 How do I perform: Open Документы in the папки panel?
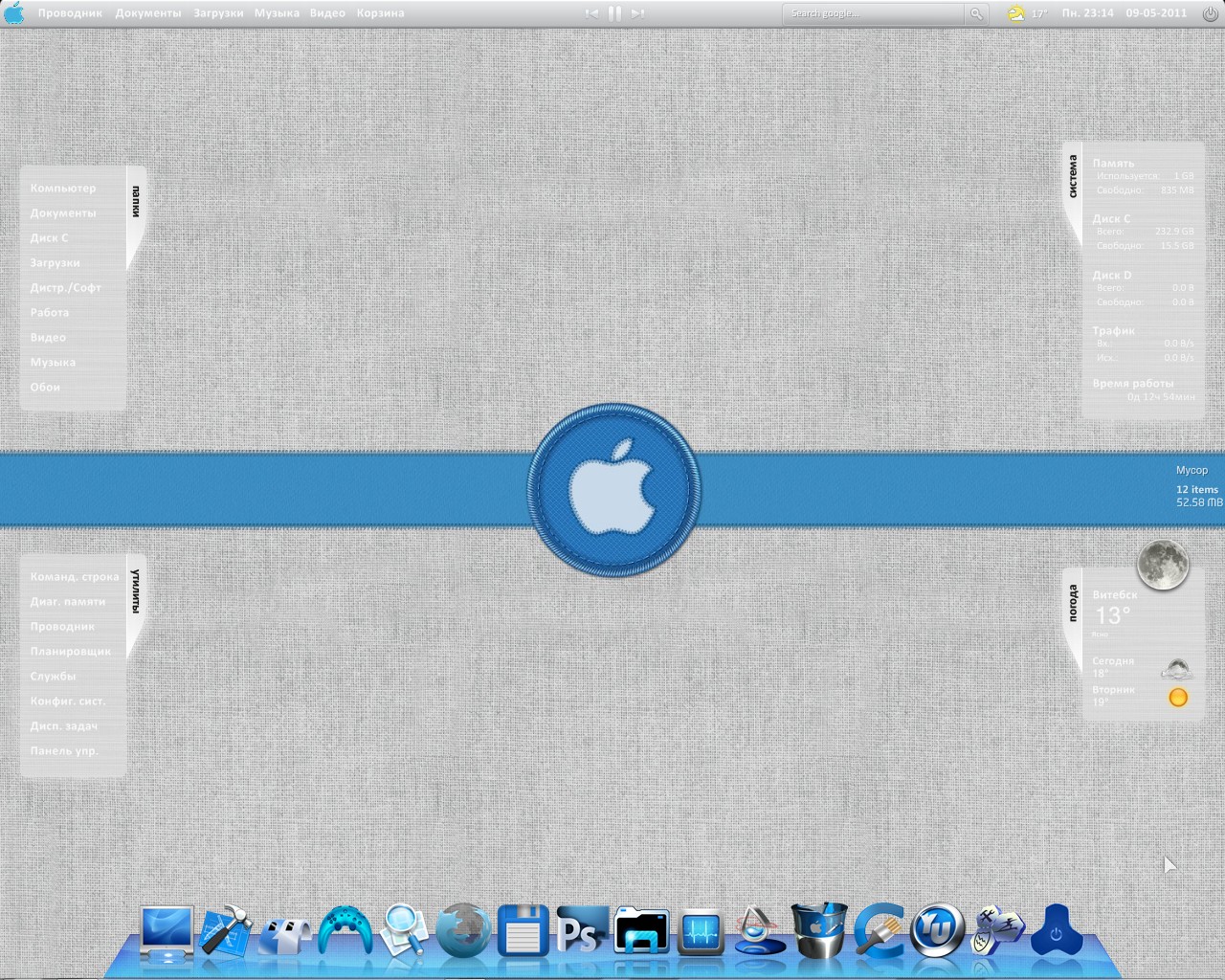pos(63,213)
